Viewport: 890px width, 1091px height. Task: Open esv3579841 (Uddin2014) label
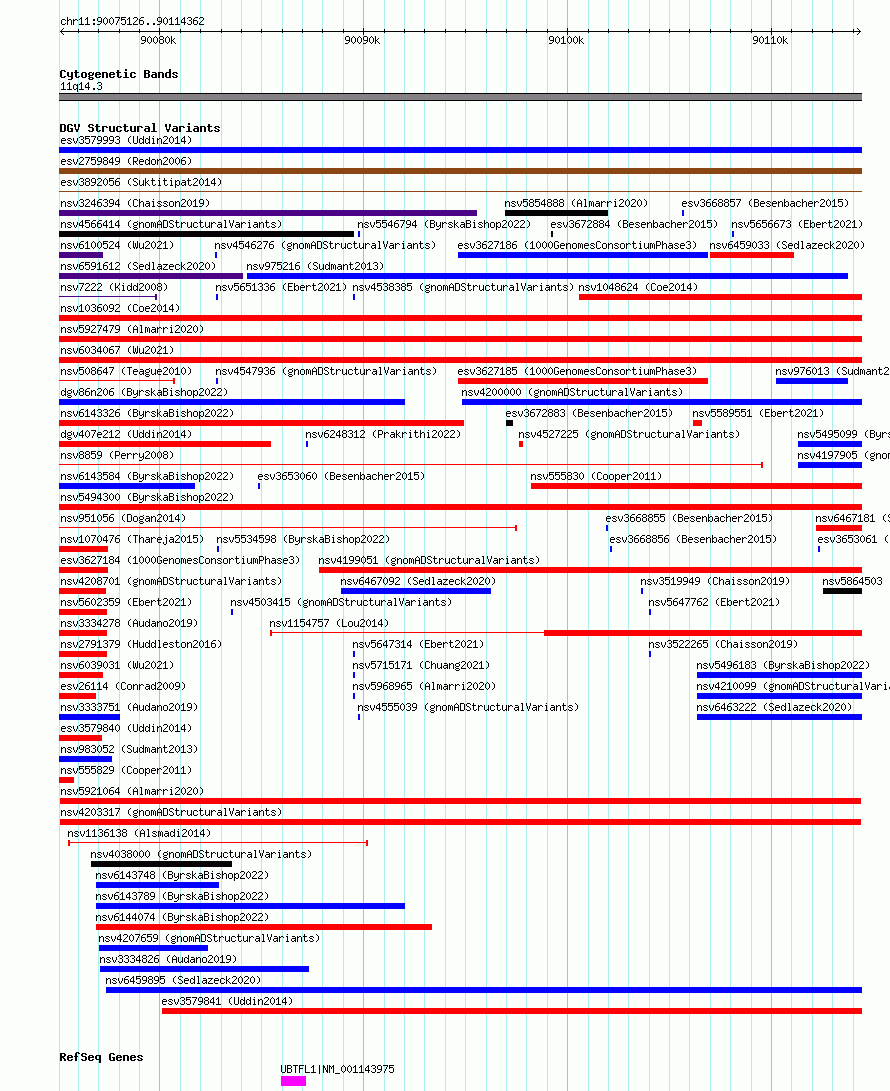tap(228, 1001)
